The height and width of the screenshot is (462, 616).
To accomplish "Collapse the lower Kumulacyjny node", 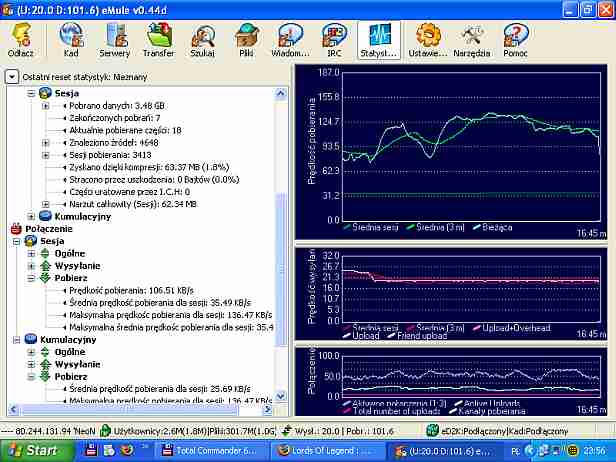I will [16, 339].
